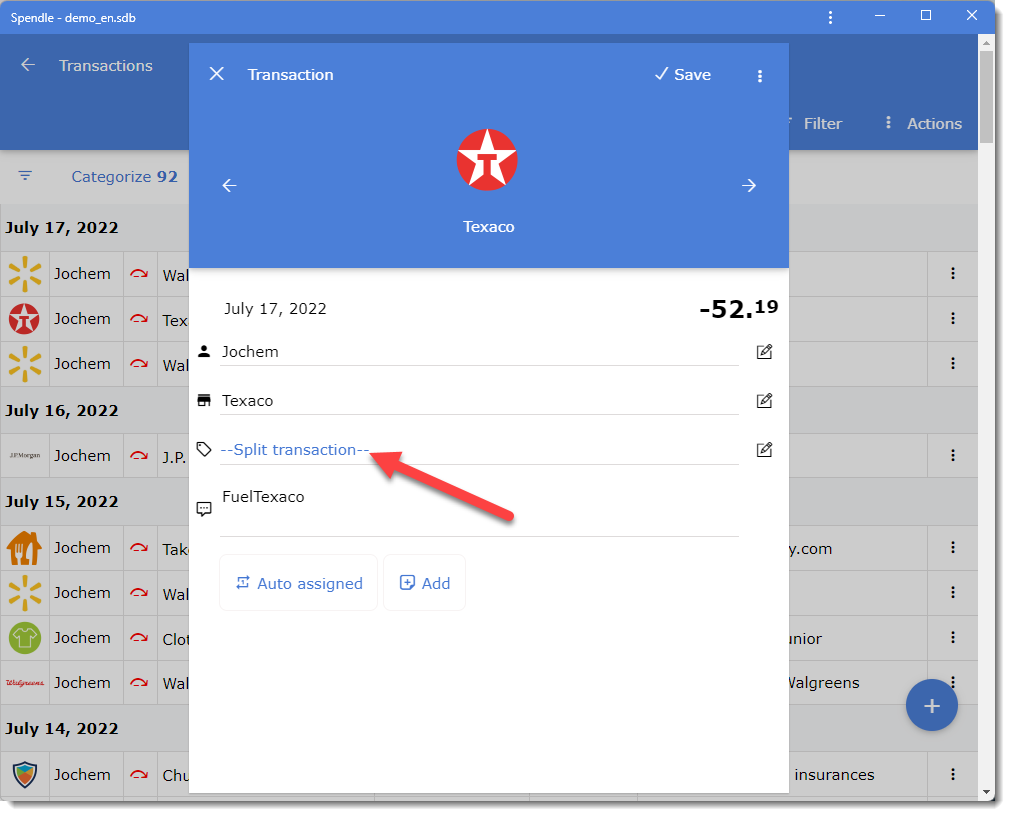Click the Jochem account input field
The height and width of the screenshot is (816, 1010).
[479, 352]
